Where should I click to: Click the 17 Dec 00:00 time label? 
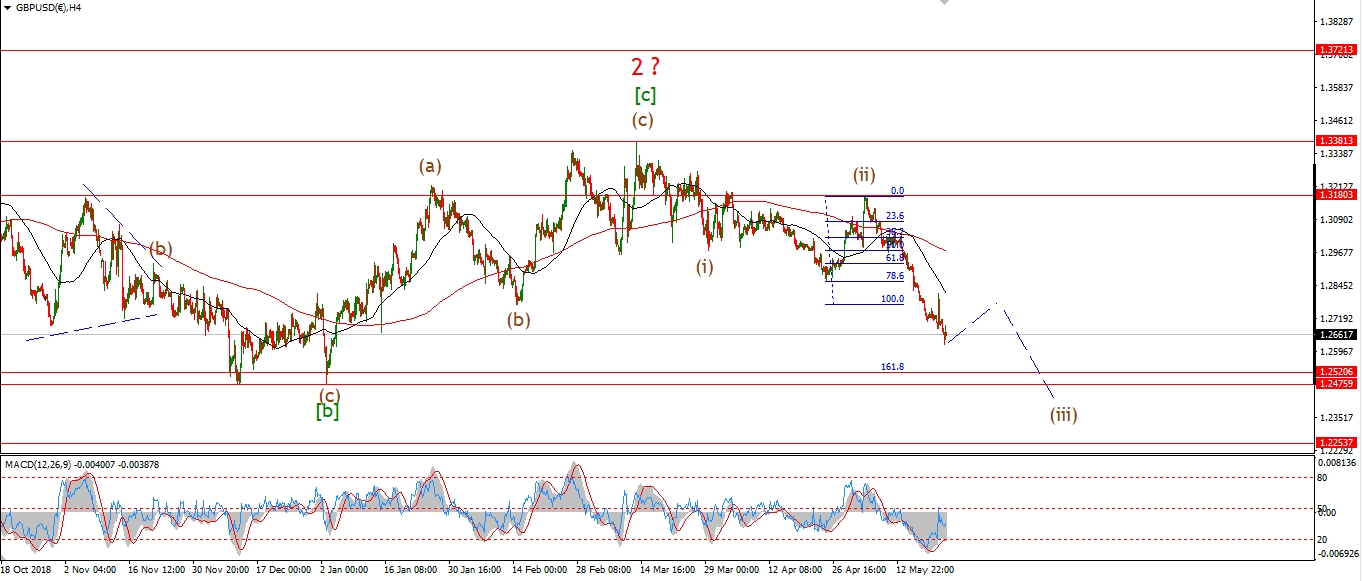pos(281,572)
